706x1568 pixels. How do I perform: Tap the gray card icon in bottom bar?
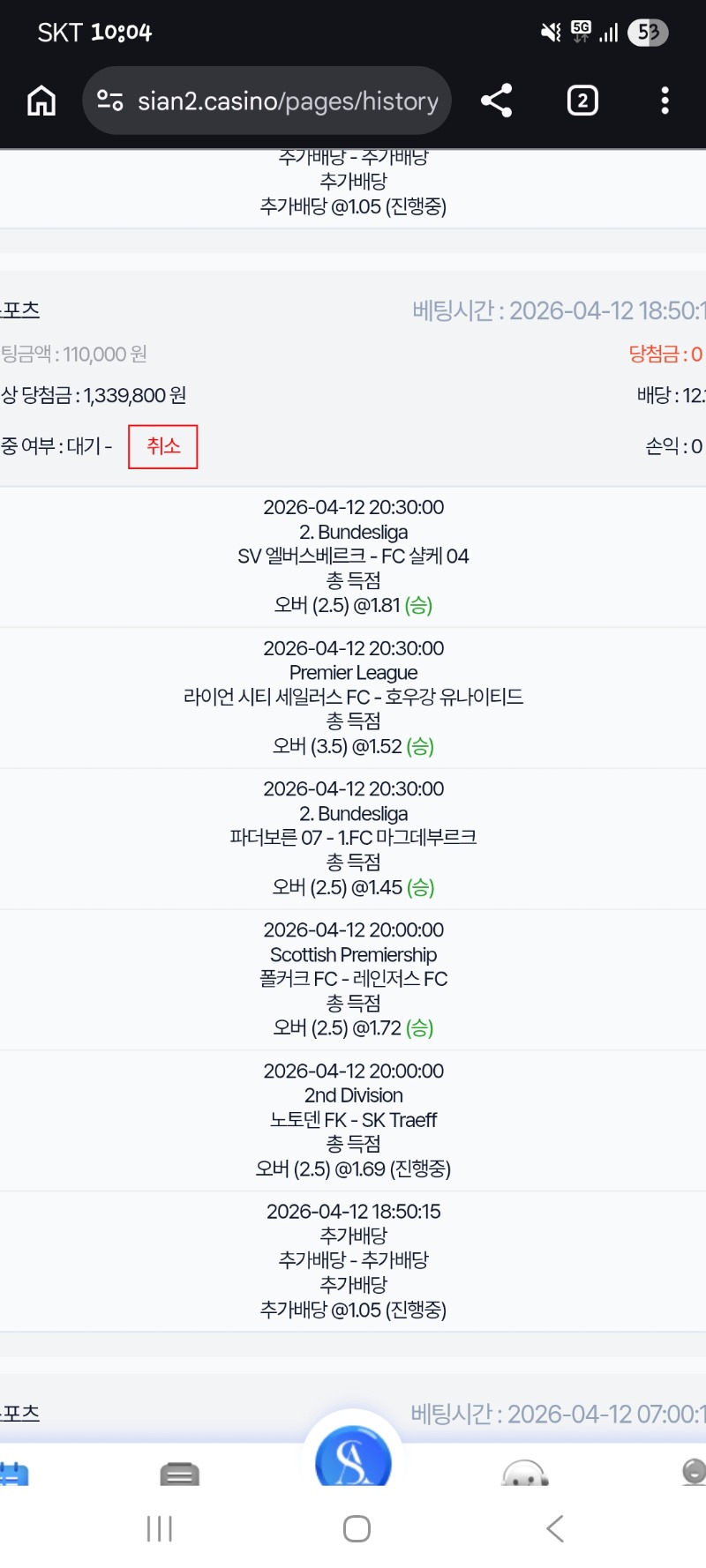click(x=180, y=1473)
